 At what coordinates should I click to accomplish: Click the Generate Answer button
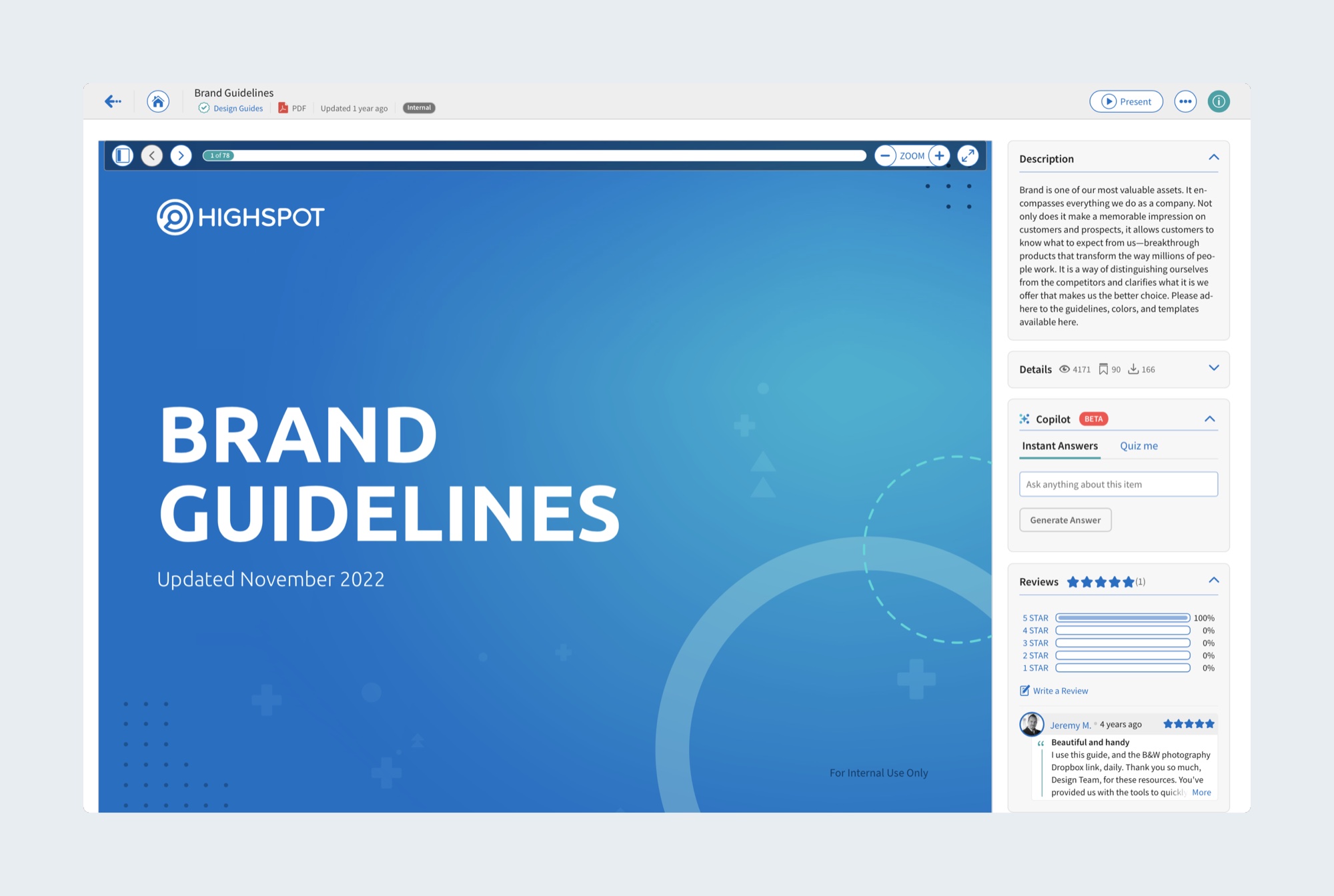(x=1065, y=520)
